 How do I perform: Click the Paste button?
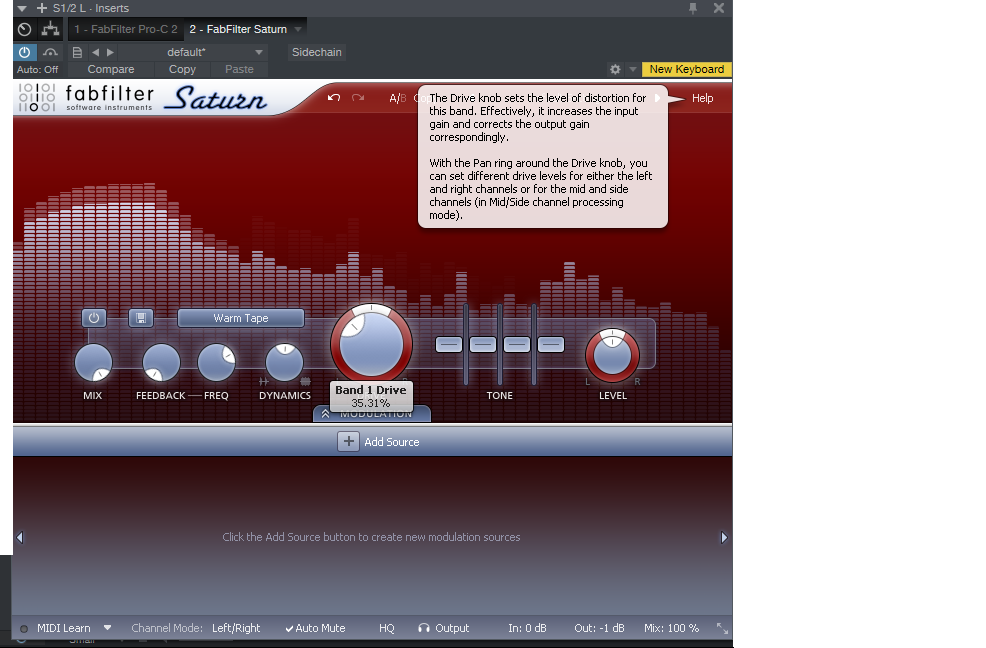239,69
